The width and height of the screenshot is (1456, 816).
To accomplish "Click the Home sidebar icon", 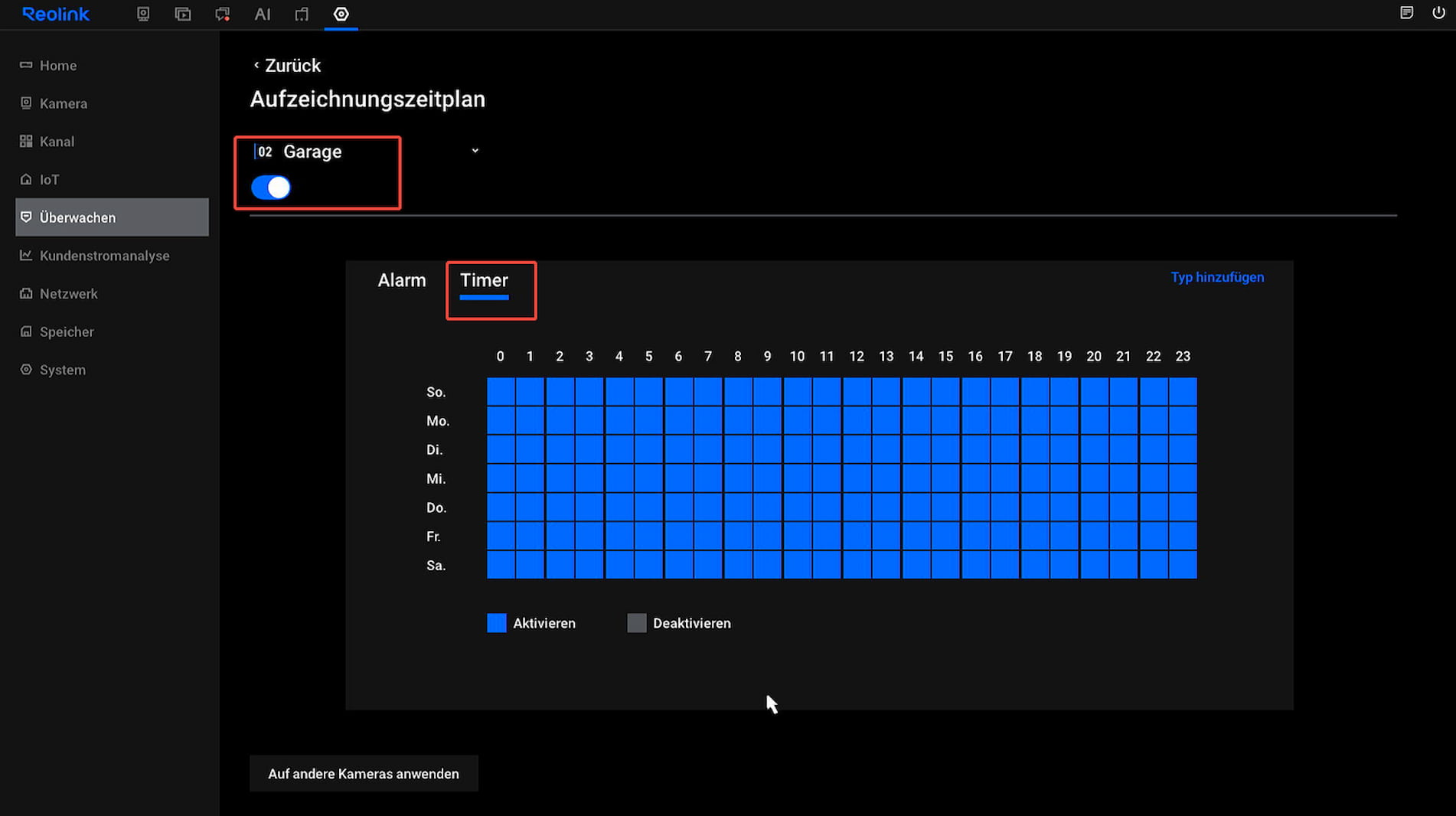I will [x=26, y=65].
